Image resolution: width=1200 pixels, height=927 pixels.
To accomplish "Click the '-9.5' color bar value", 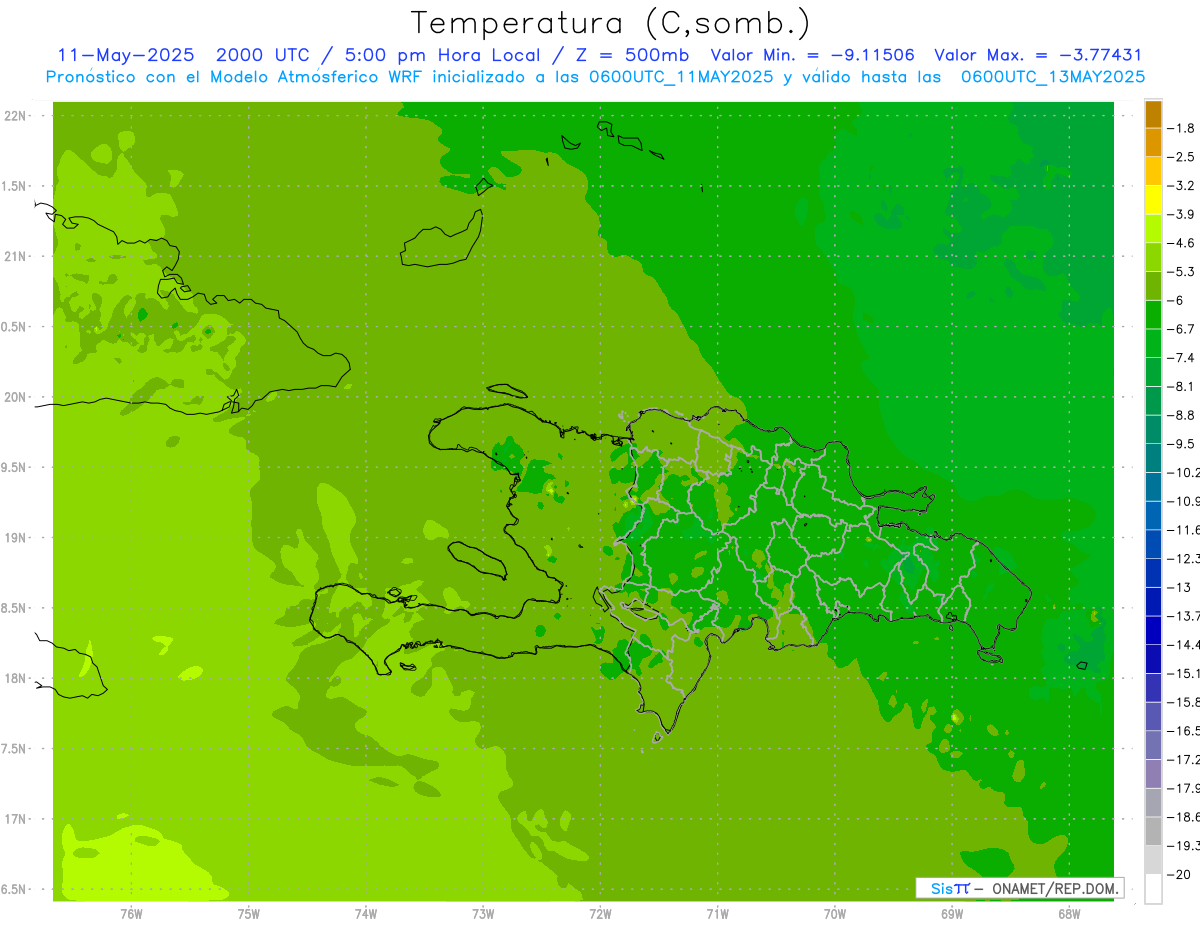I will (x=1181, y=443).
